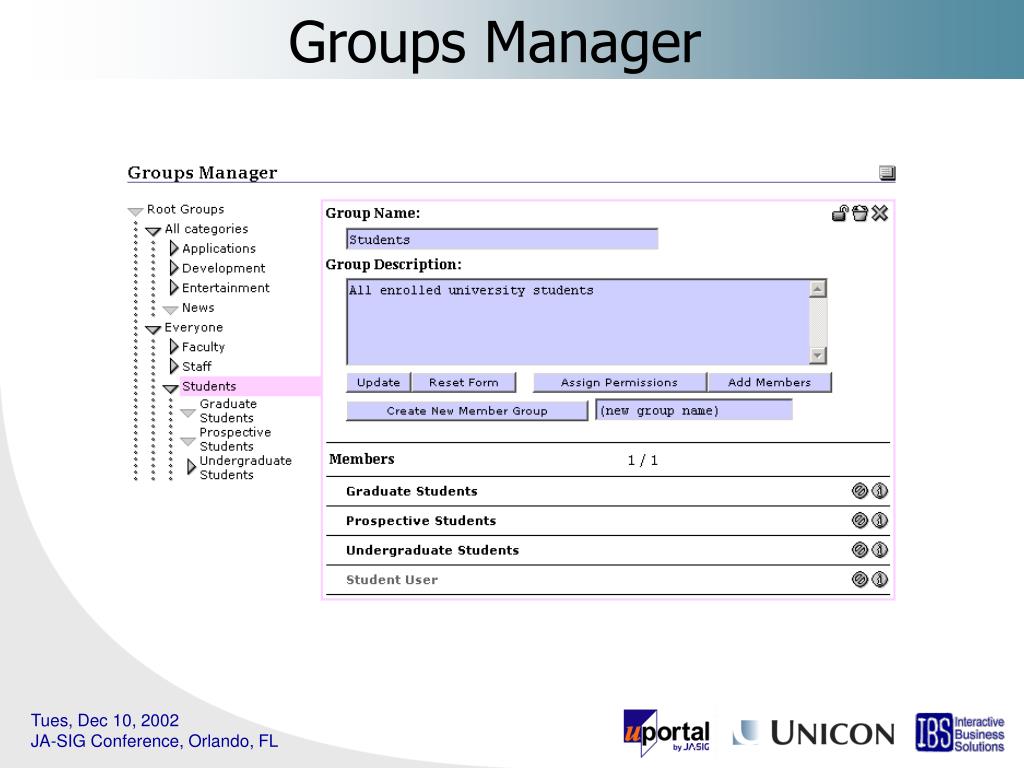Click the delete group trash icon
The height and width of the screenshot is (768, 1024).
(x=859, y=214)
